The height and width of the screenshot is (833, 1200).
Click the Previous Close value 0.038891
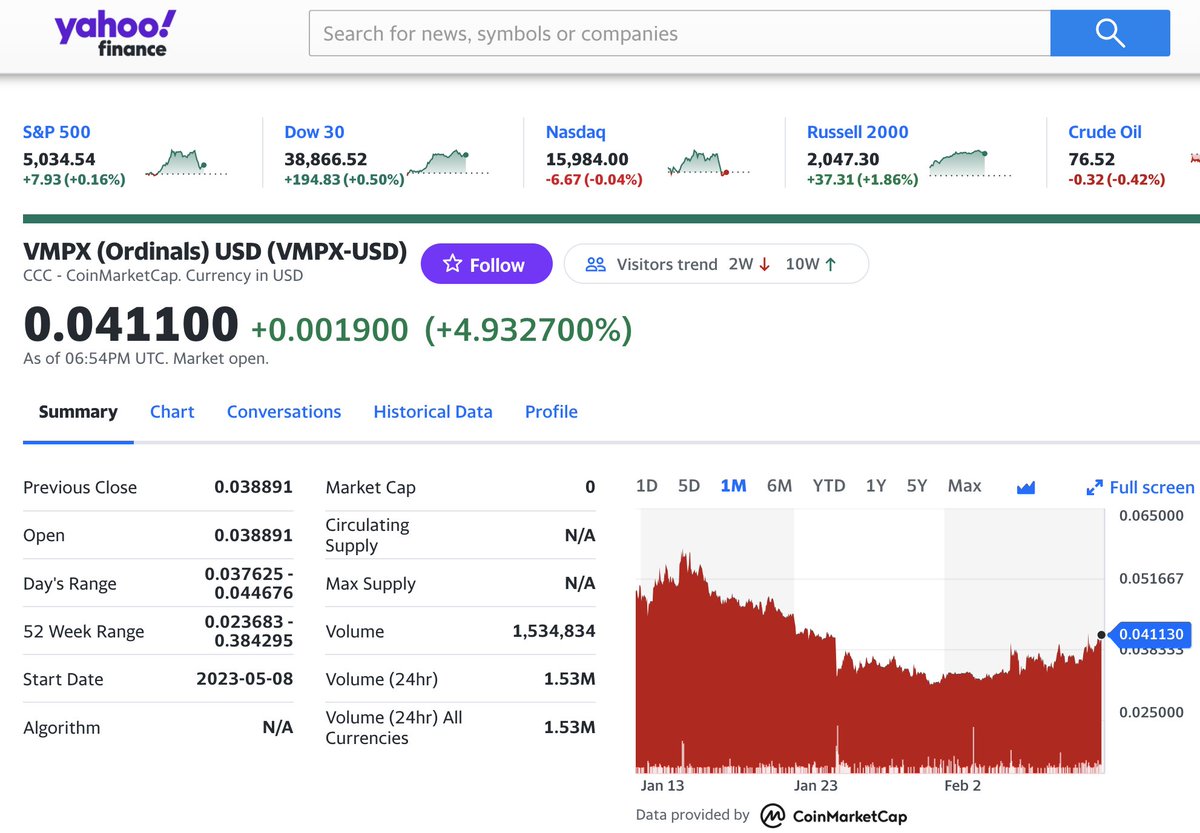tap(253, 487)
